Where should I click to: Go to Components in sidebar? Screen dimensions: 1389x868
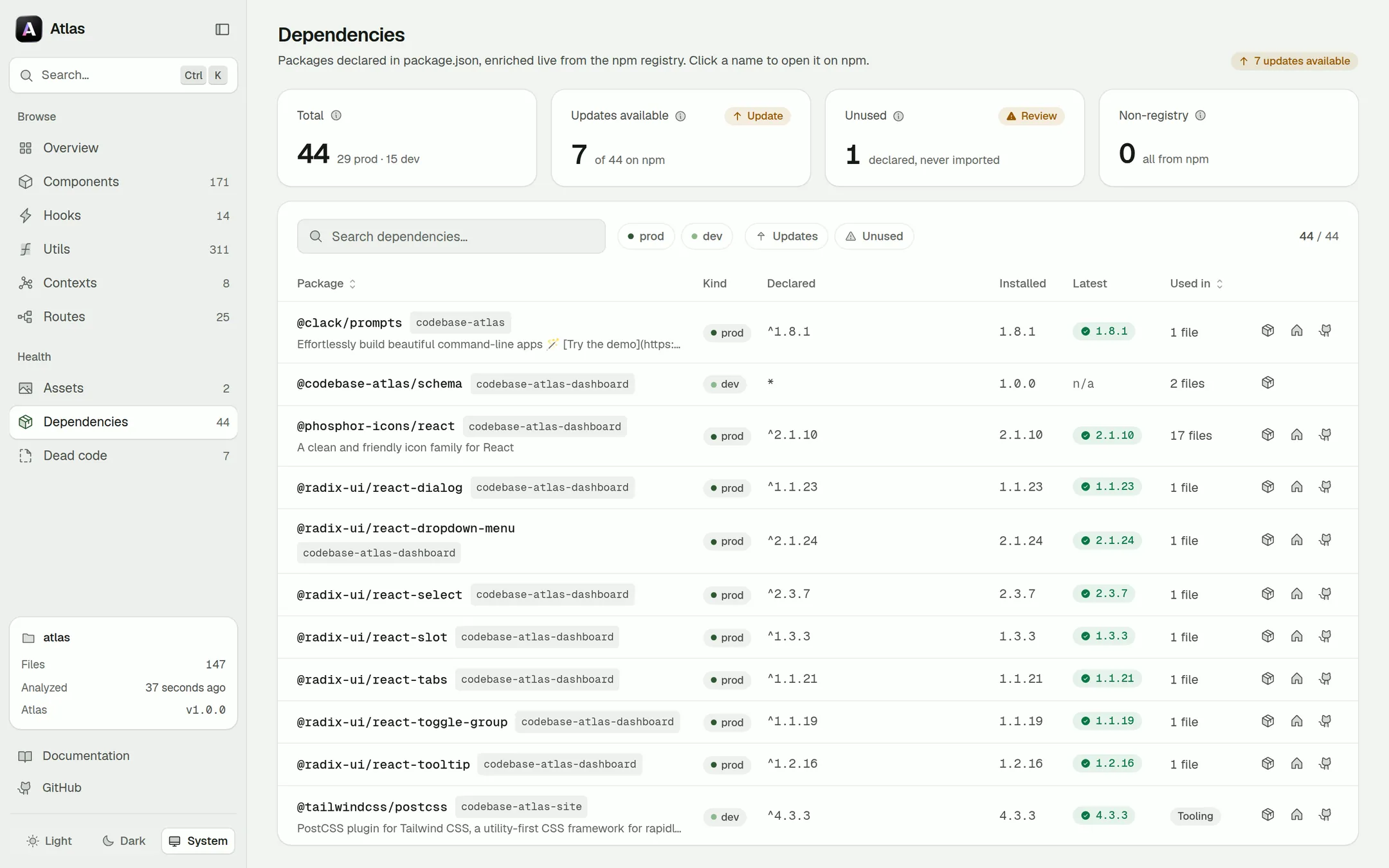123,182
